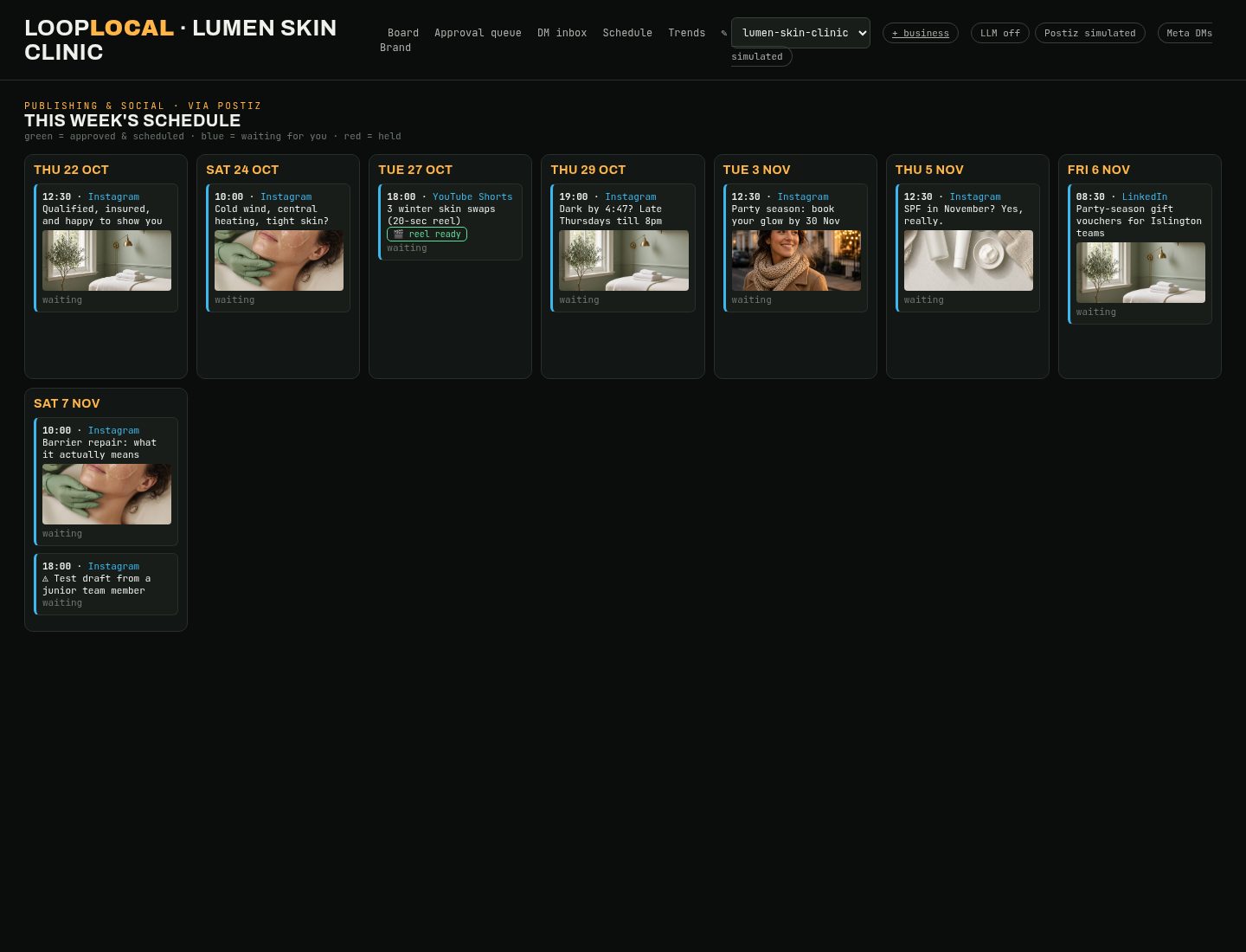Click the 'Party-season gift vouchers for Islington teams' title
Image resolution: width=1246 pixels, height=952 pixels.
coord(1139,222)
